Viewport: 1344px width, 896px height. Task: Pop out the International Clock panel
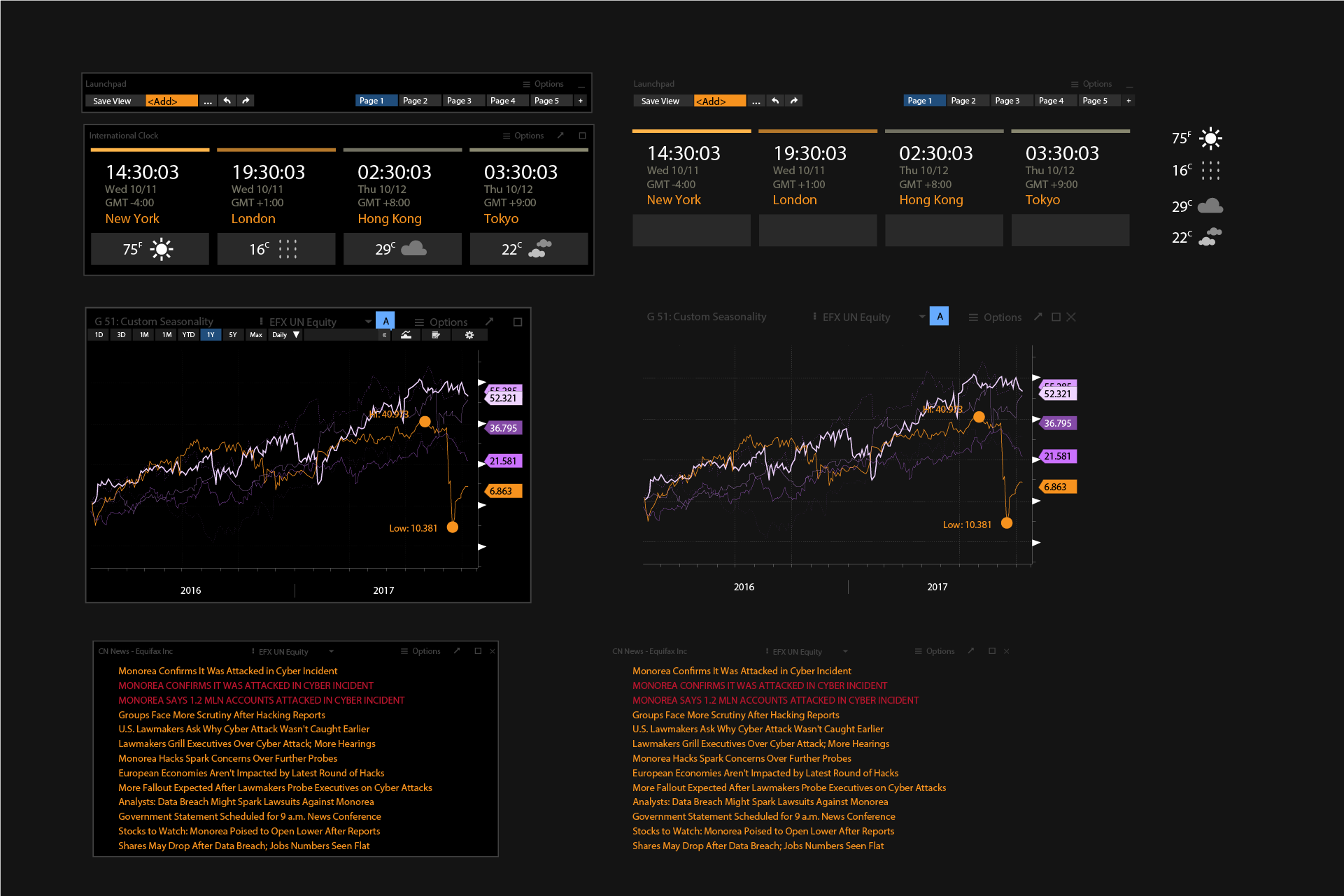pos(560,136)
